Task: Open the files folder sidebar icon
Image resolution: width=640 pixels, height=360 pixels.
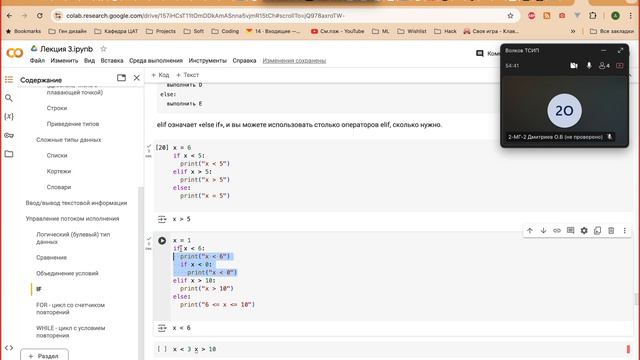Action: click(x=9, y=154)
